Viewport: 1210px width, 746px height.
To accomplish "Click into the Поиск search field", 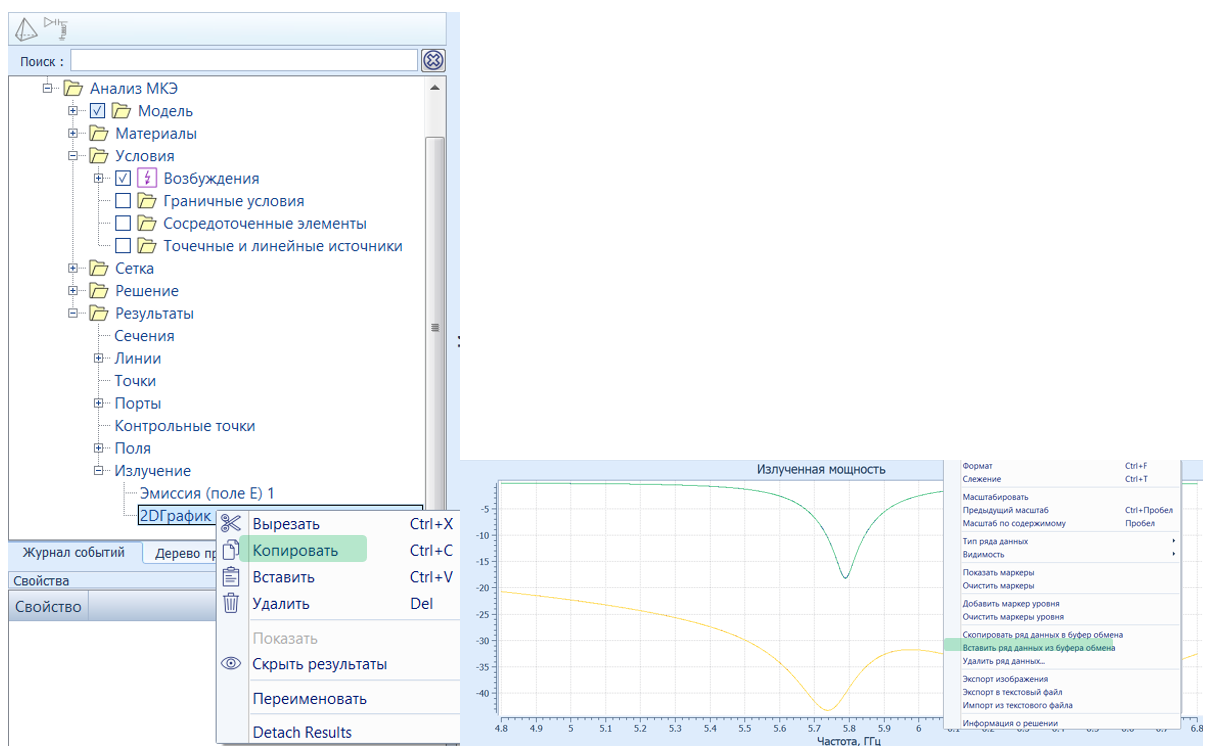I will (243, 61).
